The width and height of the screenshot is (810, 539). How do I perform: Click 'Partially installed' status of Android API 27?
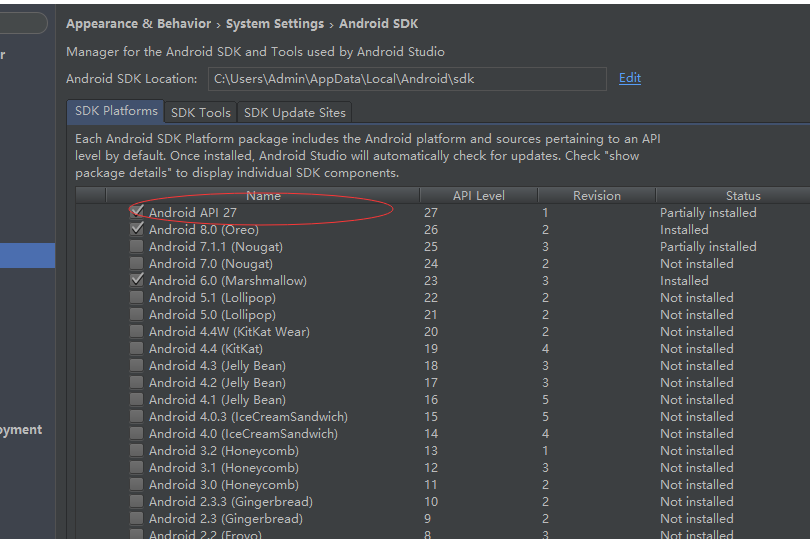point(708,212)
